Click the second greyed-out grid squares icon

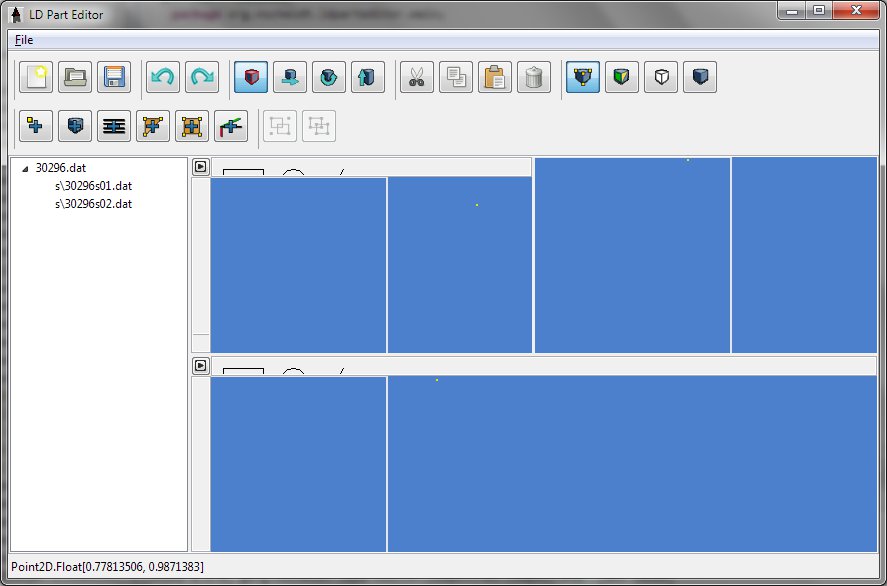[x=319, y=126]
